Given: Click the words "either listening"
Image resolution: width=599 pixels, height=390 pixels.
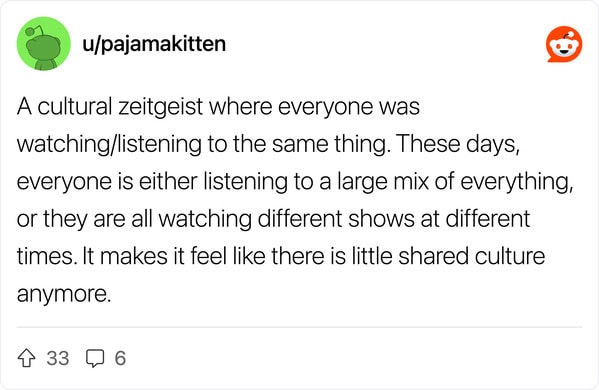Looking at the screenshot, I should [213, 182].
